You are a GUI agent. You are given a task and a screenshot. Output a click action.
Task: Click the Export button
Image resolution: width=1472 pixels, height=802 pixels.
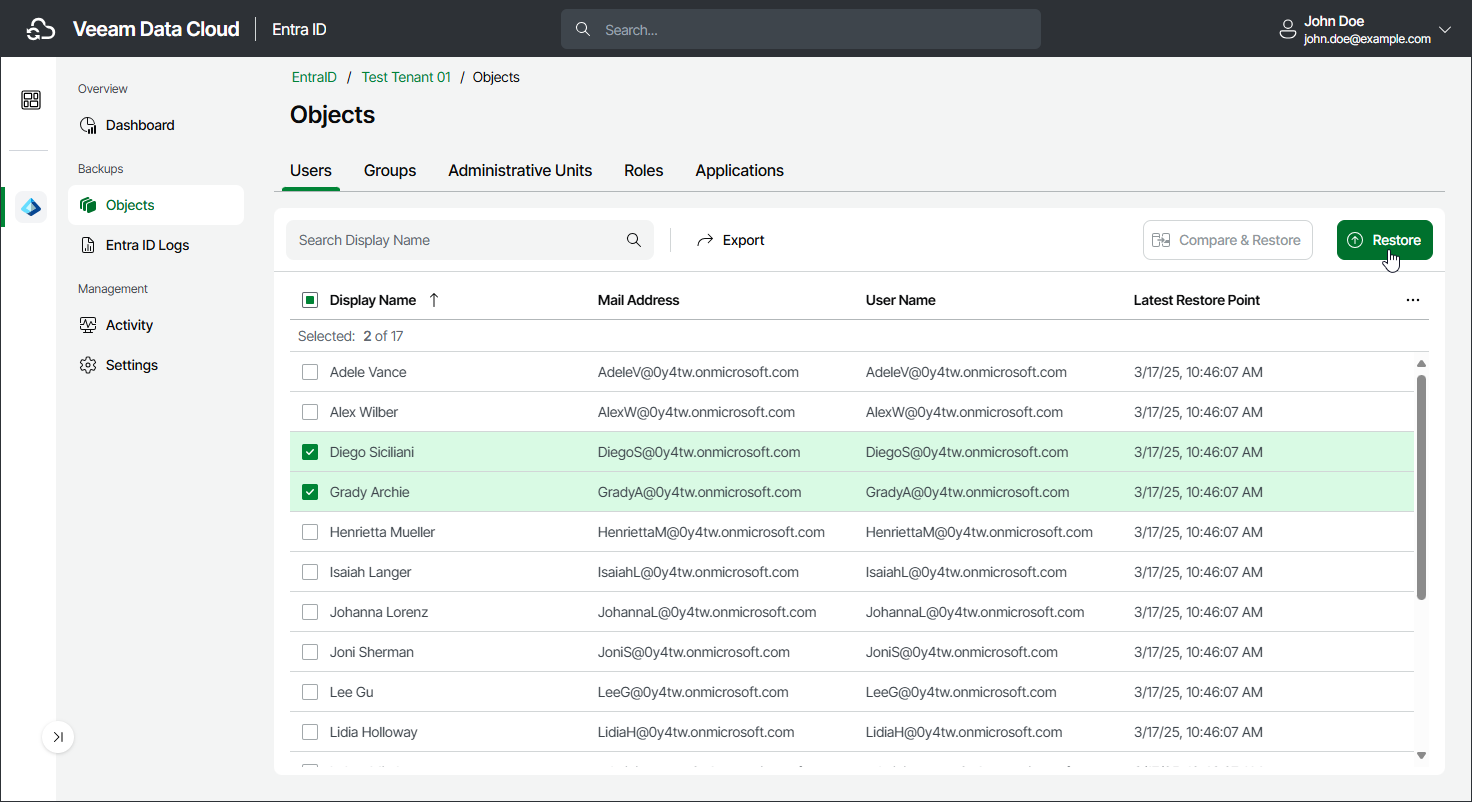pyautogui.click(x=731, y=240)
